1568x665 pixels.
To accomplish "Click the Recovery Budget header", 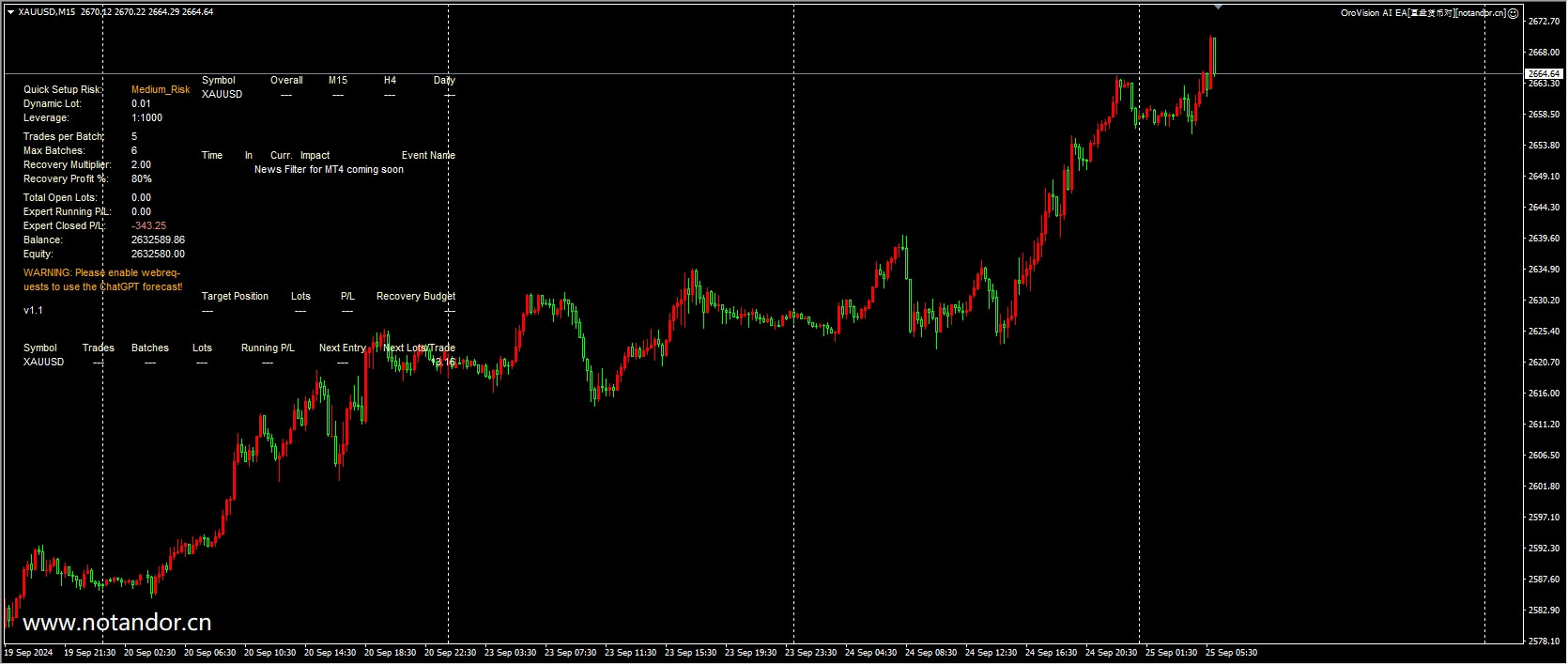I will point(416,297).
